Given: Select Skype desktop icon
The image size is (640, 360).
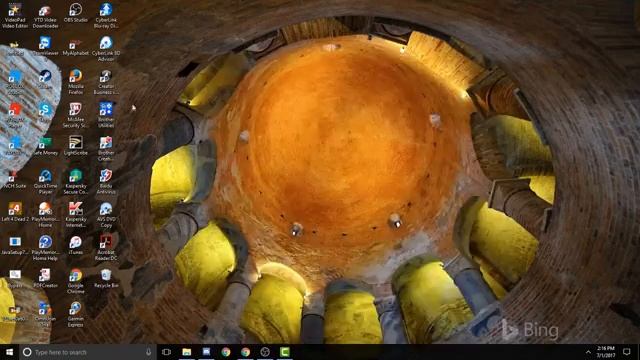Looking at the screenshot, I should click(45, 112).
